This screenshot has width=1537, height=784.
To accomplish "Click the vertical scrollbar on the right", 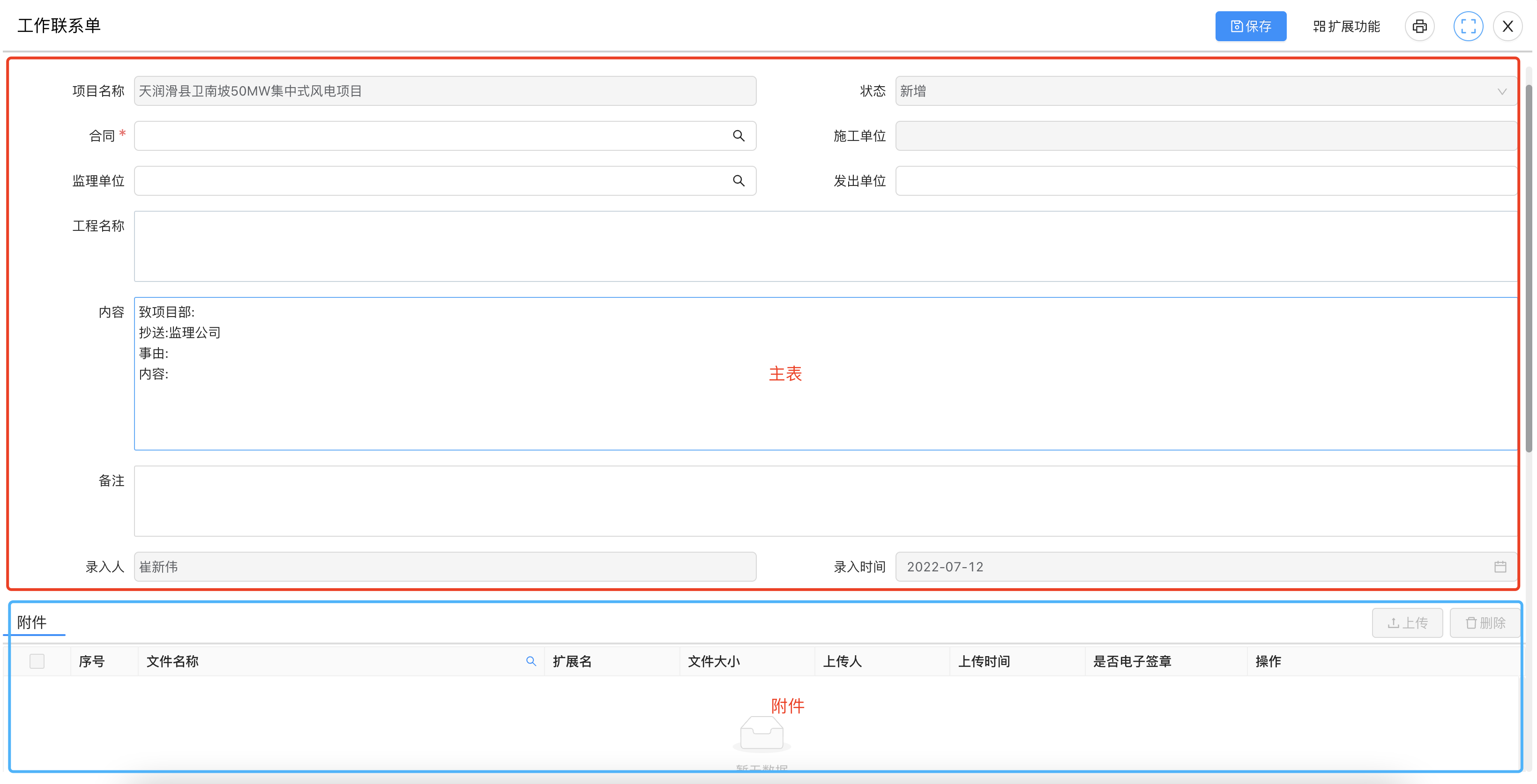I will tap(1529, 268).
